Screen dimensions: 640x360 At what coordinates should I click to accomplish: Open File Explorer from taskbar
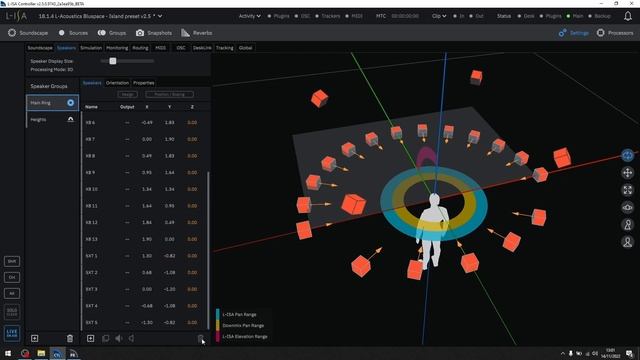[41, 353]
